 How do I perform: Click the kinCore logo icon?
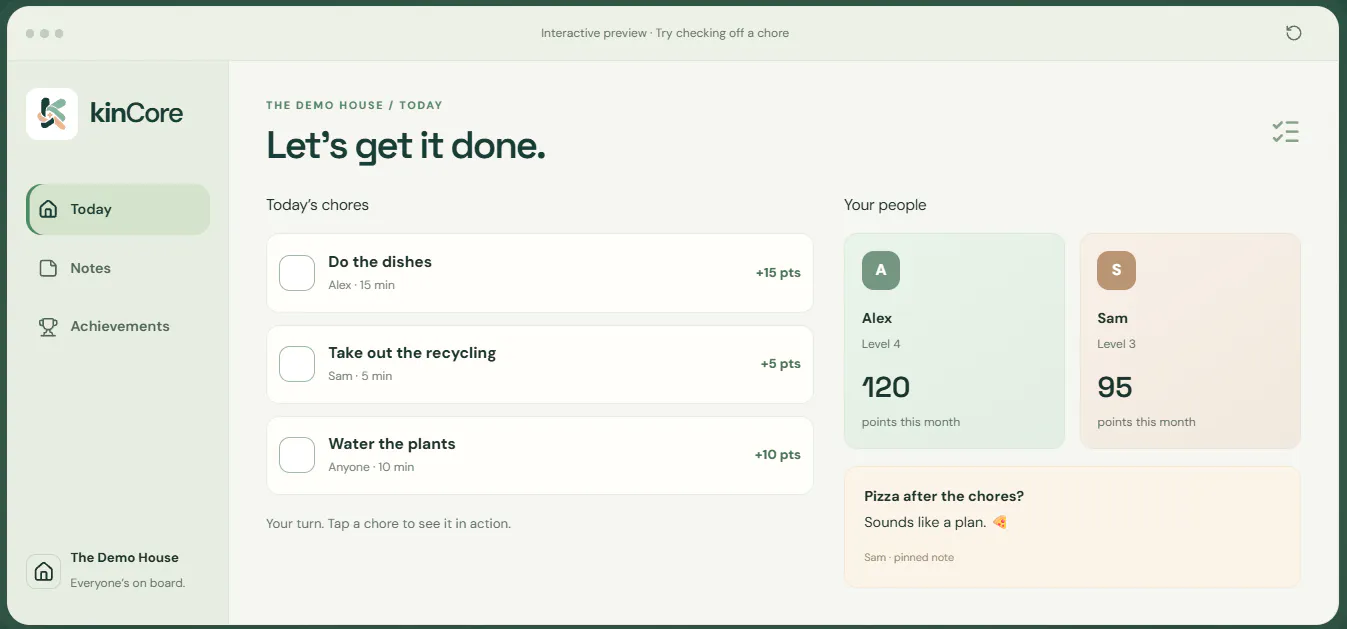tap(52, 114)
